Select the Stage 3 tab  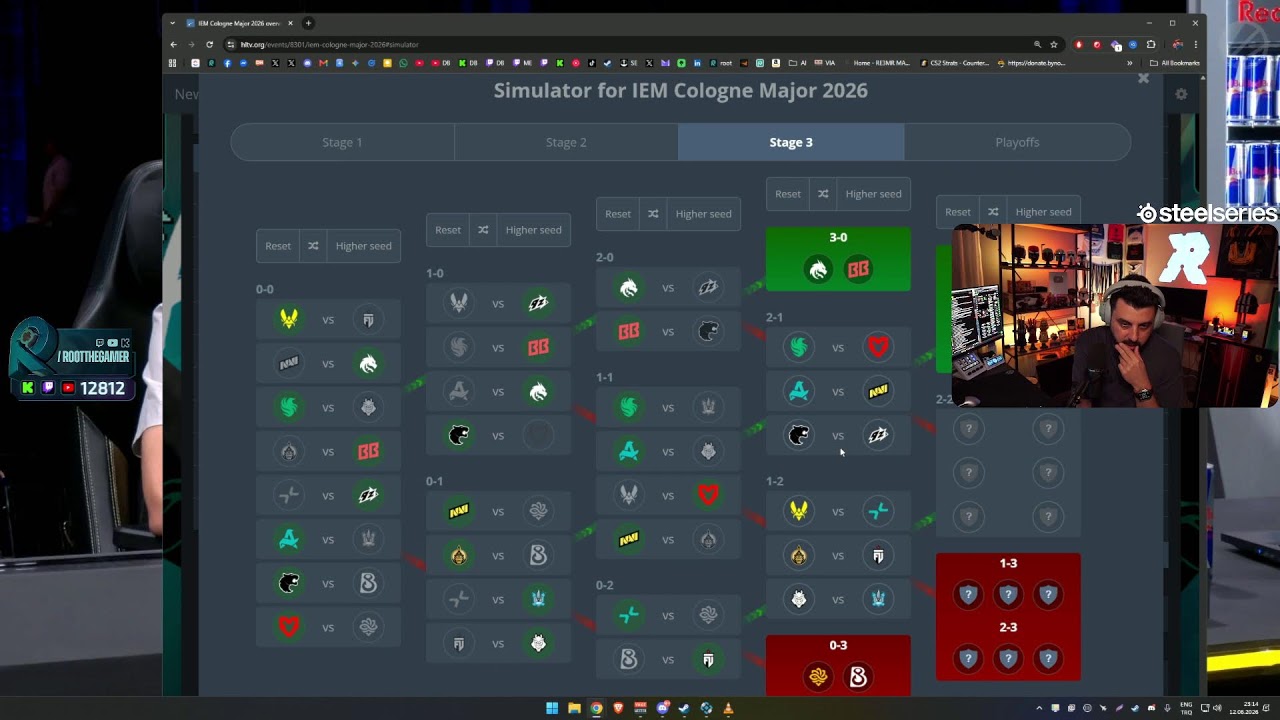791,142
